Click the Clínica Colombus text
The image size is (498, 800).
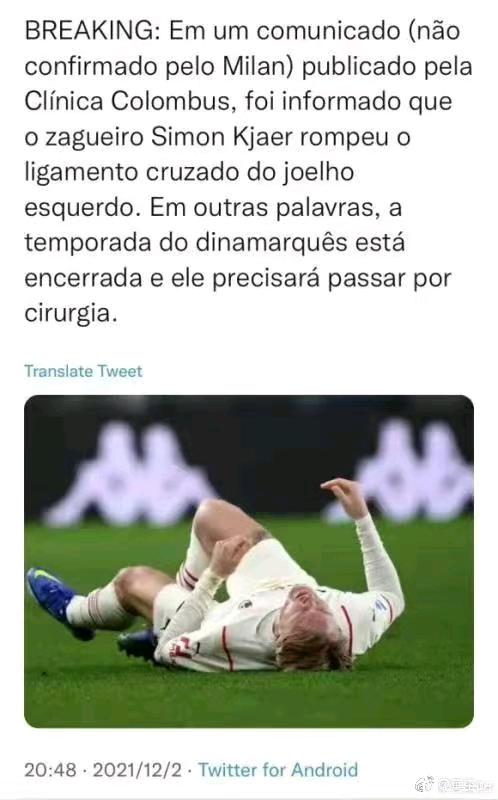[x=128, y=102]
